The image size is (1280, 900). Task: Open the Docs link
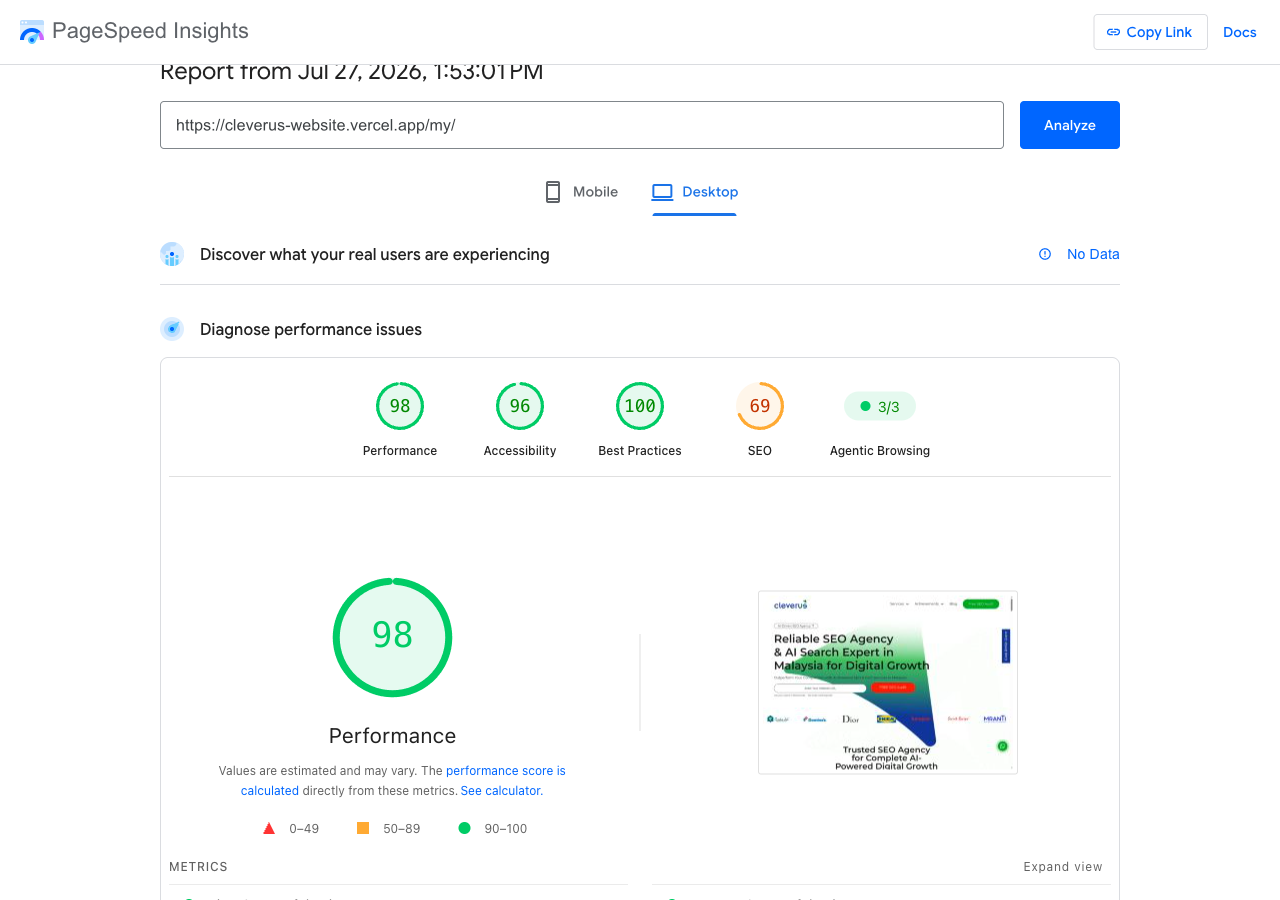point(1240,32)
